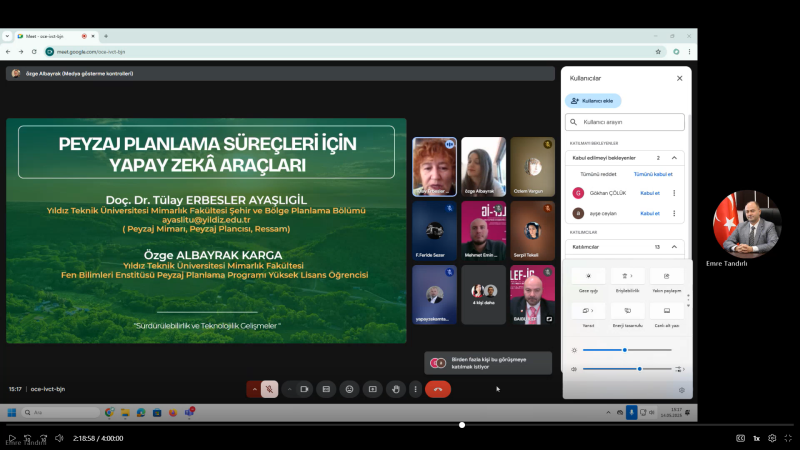The height and width of the screenshot is (450, 800).
Task: Toggle Gece ışığı night light
Action: (588, 276)
